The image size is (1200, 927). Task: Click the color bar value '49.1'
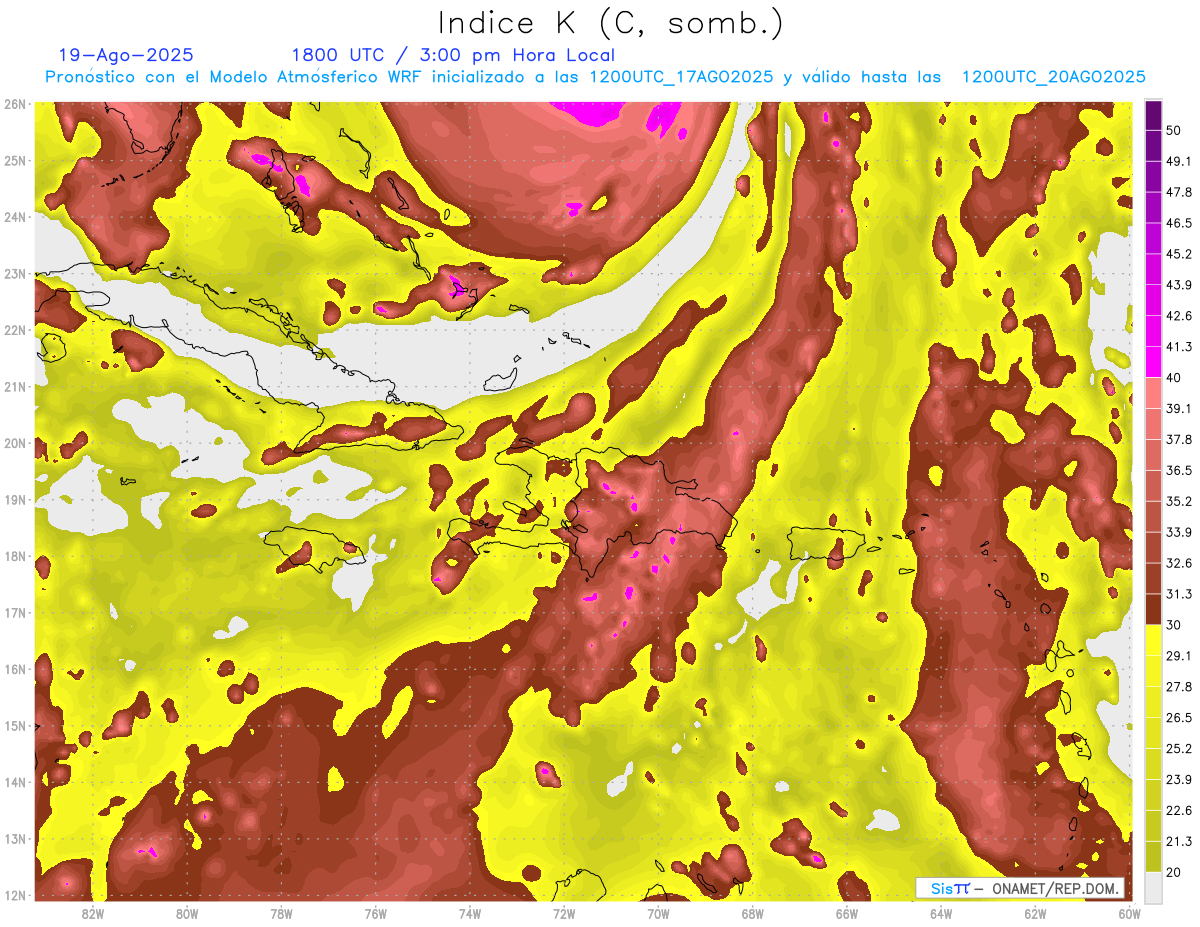[x=1179, y=161]
